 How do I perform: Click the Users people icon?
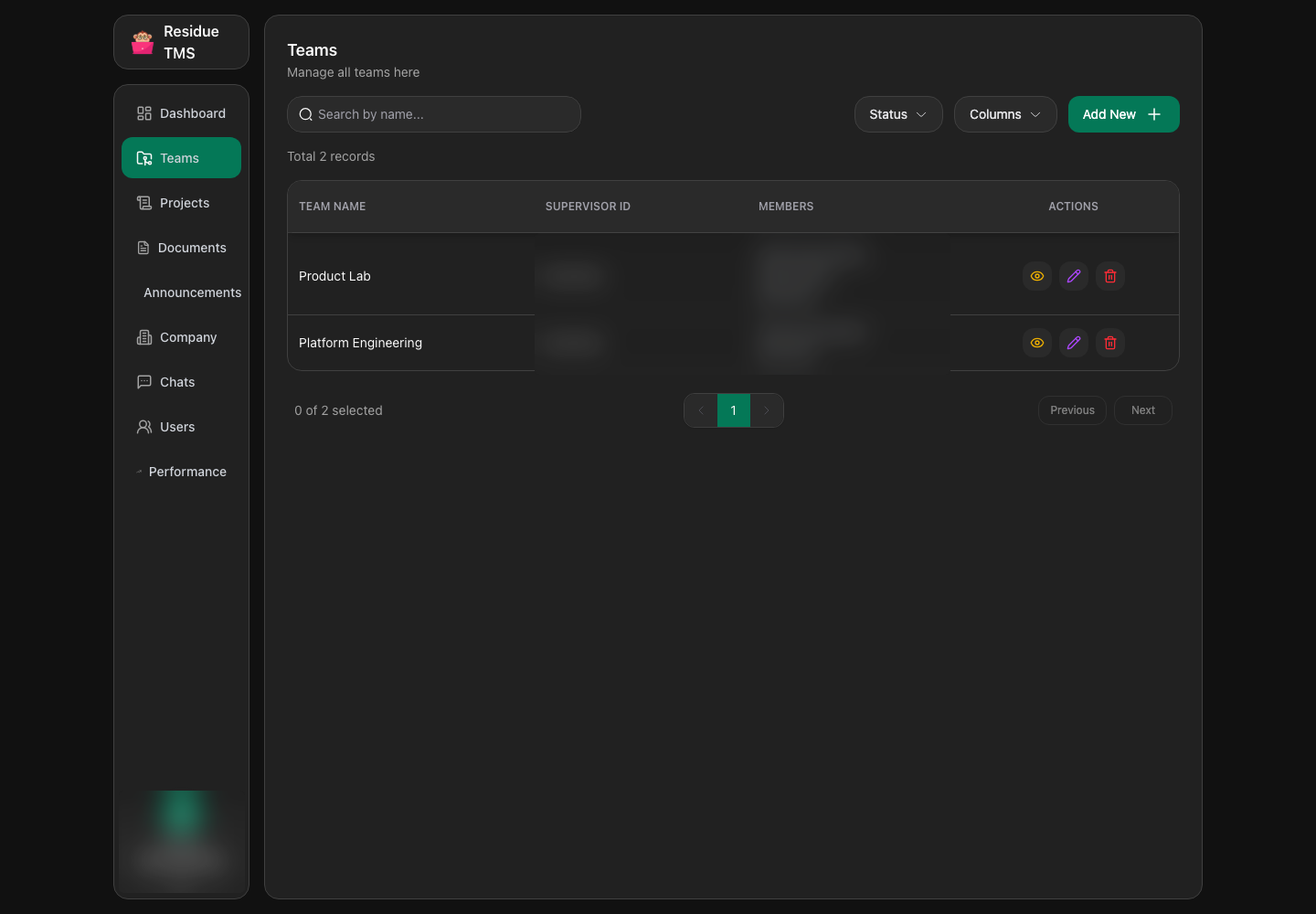pos(144,427)
